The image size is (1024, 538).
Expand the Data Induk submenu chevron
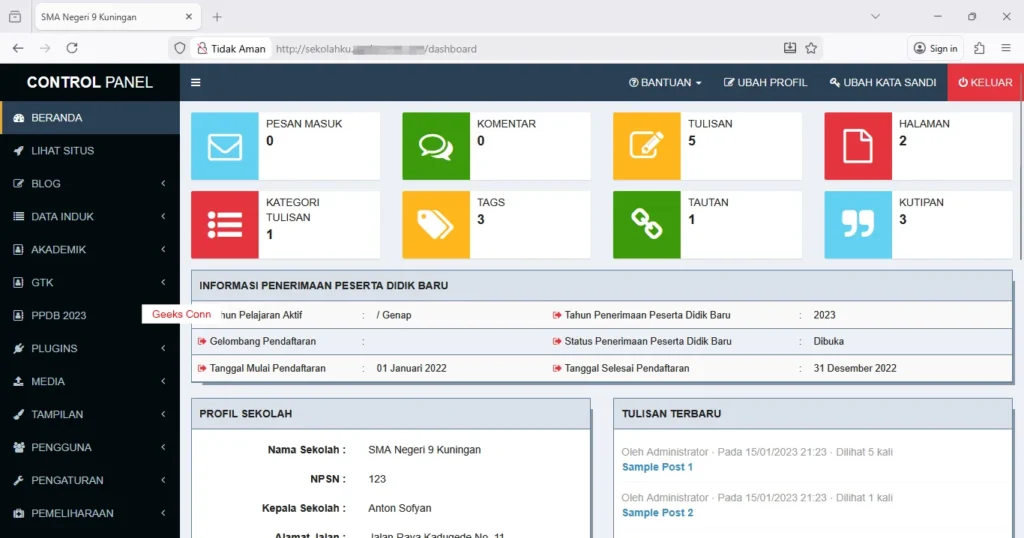(x=163, y=216)
